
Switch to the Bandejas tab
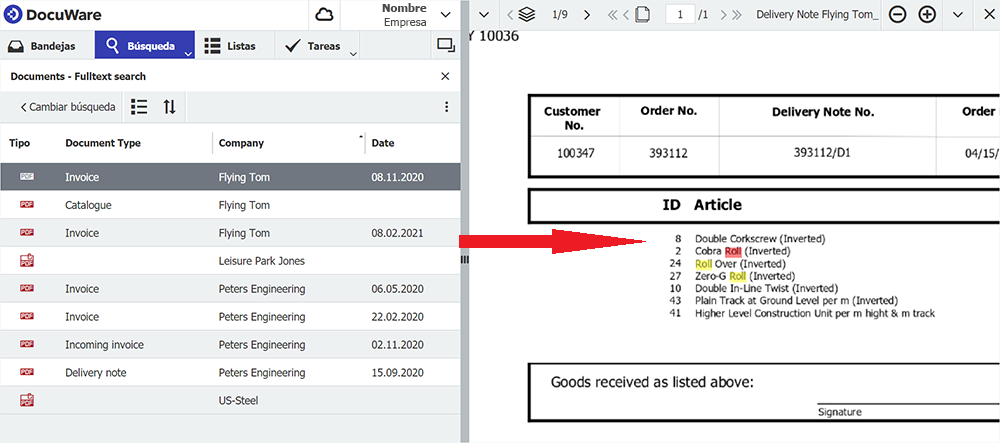pos(46,46)
